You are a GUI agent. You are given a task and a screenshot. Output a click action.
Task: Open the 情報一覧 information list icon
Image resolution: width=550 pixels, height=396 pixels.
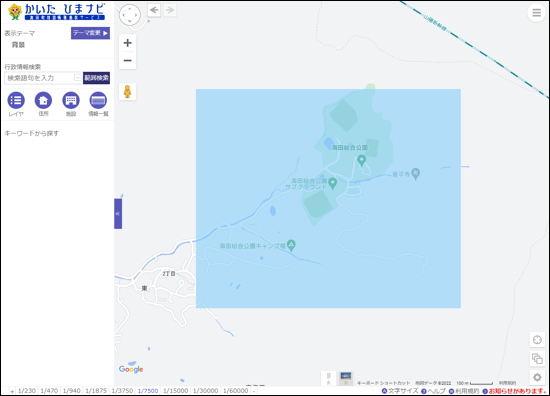tap(98, 101)
